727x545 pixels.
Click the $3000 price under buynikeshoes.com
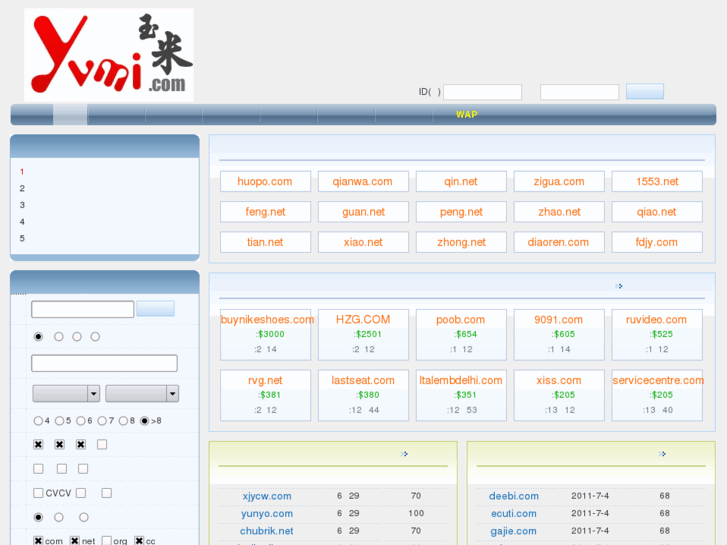pos(271,334)
